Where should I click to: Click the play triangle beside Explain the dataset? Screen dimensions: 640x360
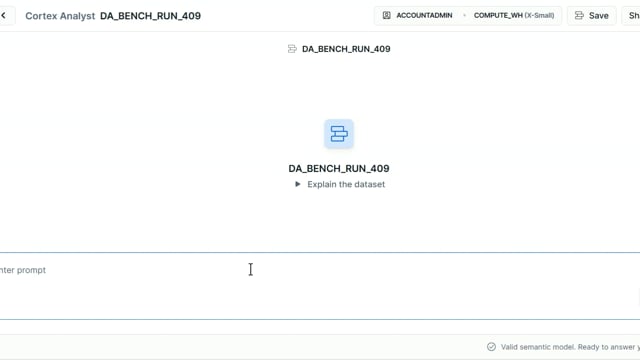[x=298, y=184]
